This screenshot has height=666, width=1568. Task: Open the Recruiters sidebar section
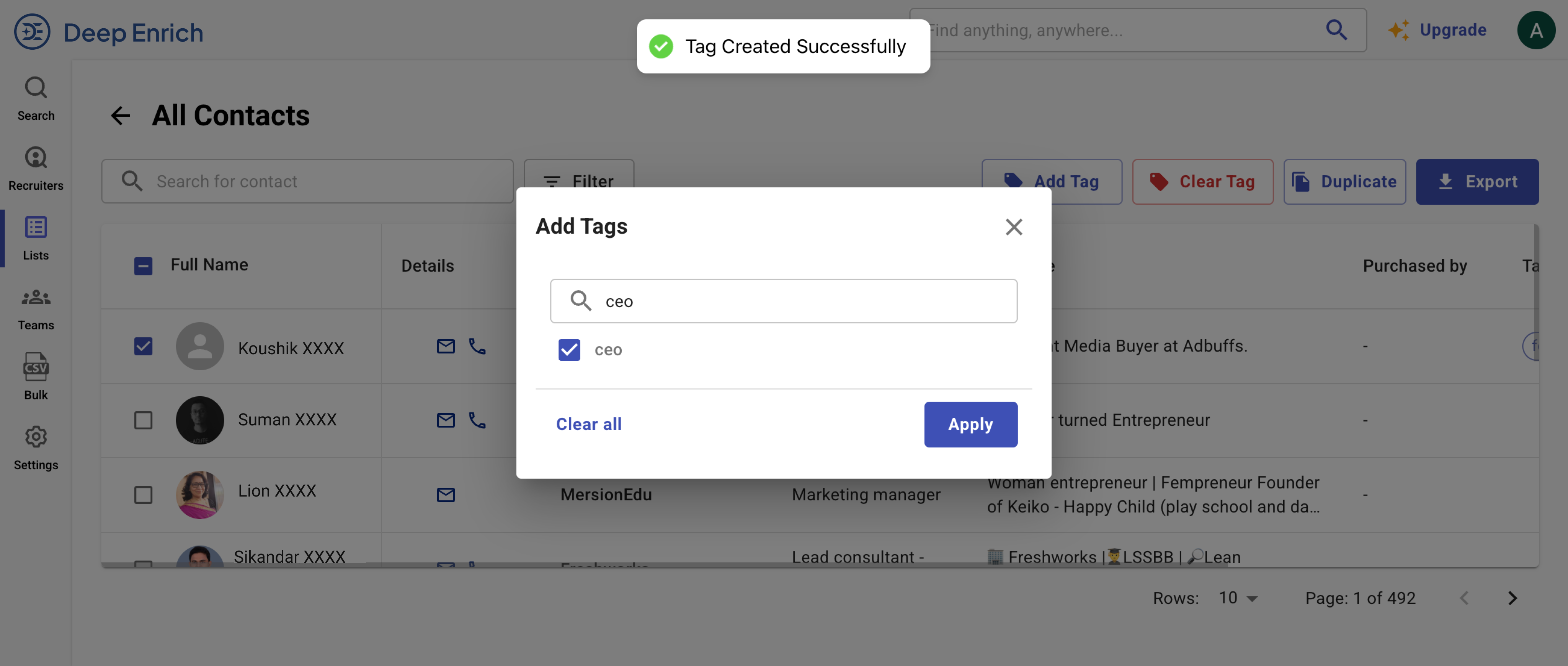[x=35, y=168]
